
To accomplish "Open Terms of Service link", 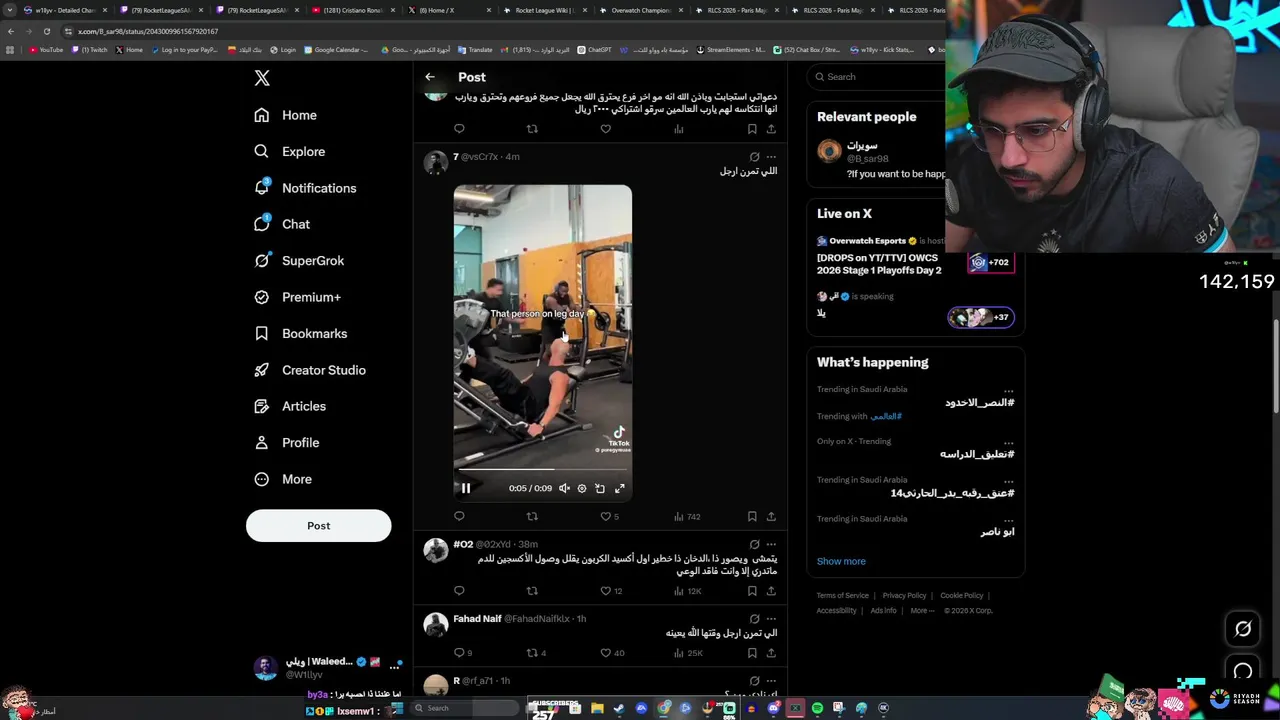I will [842, 596].
